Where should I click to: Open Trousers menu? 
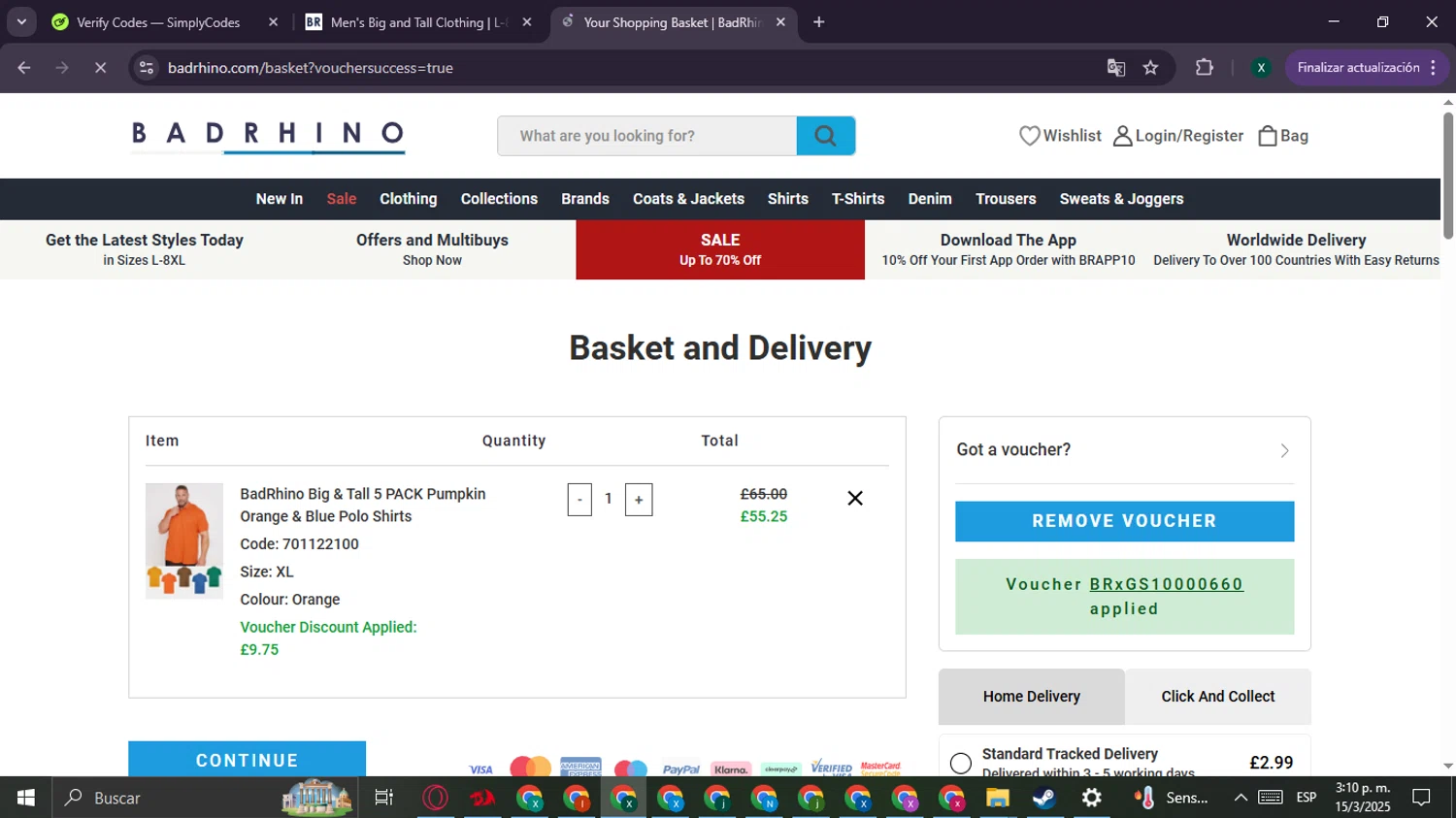point(1006,199)
